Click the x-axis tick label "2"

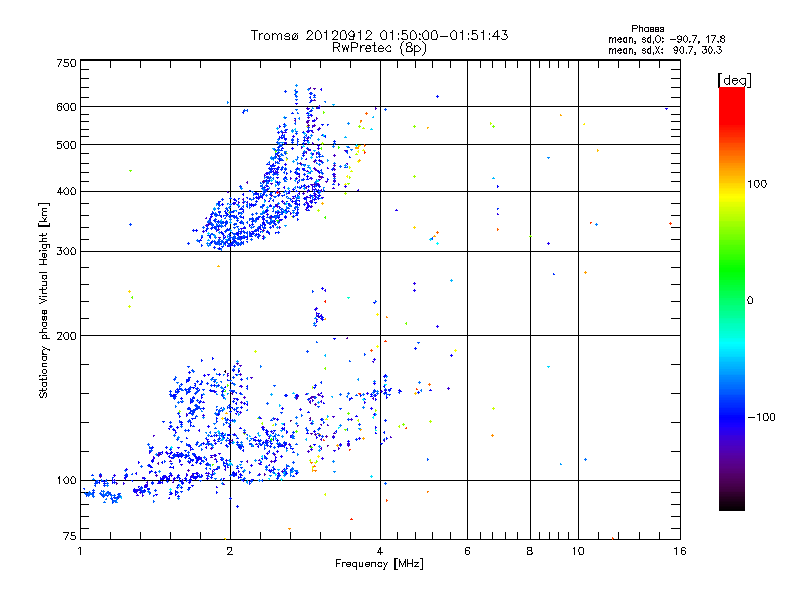(x=230, y=551)
